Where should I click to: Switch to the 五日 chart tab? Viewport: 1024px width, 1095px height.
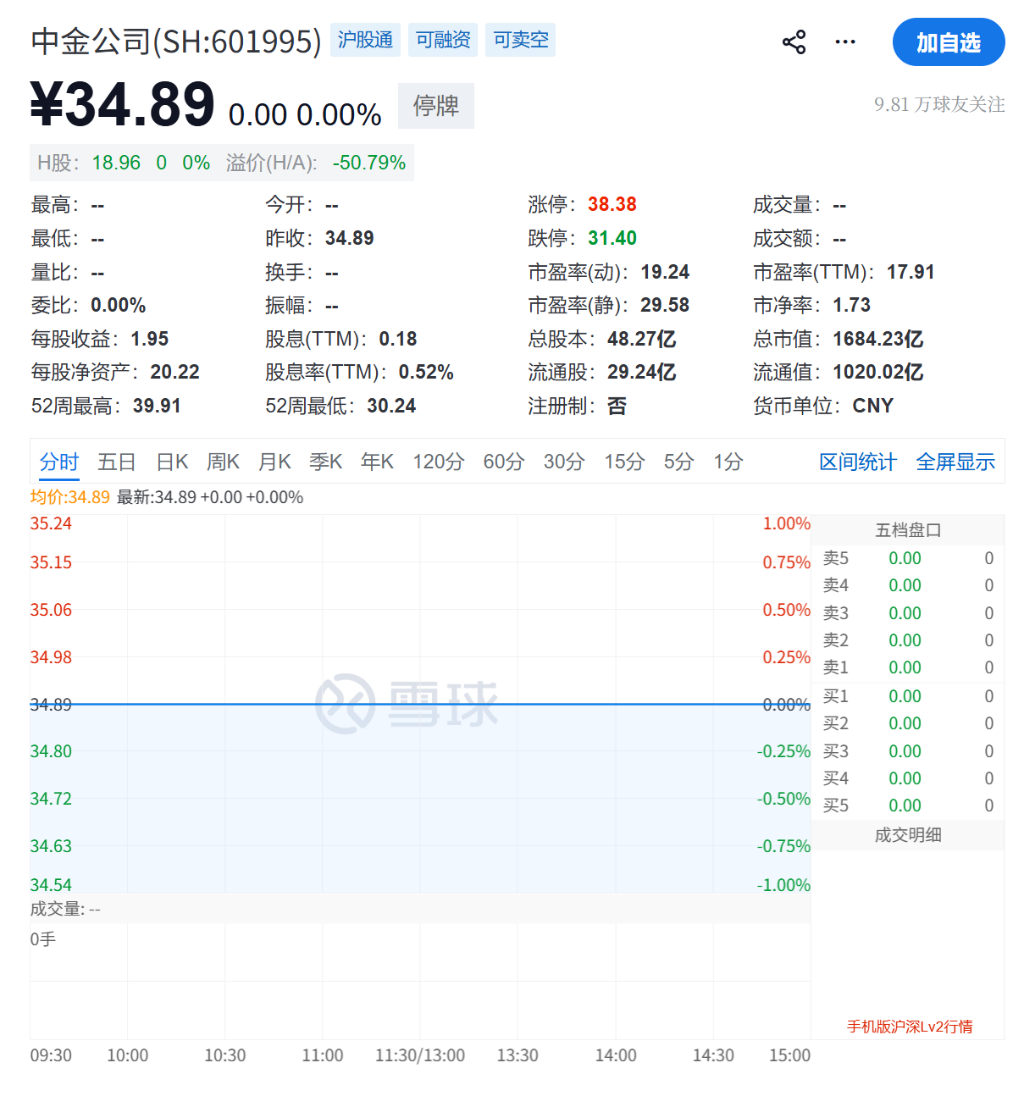[116, 462]
